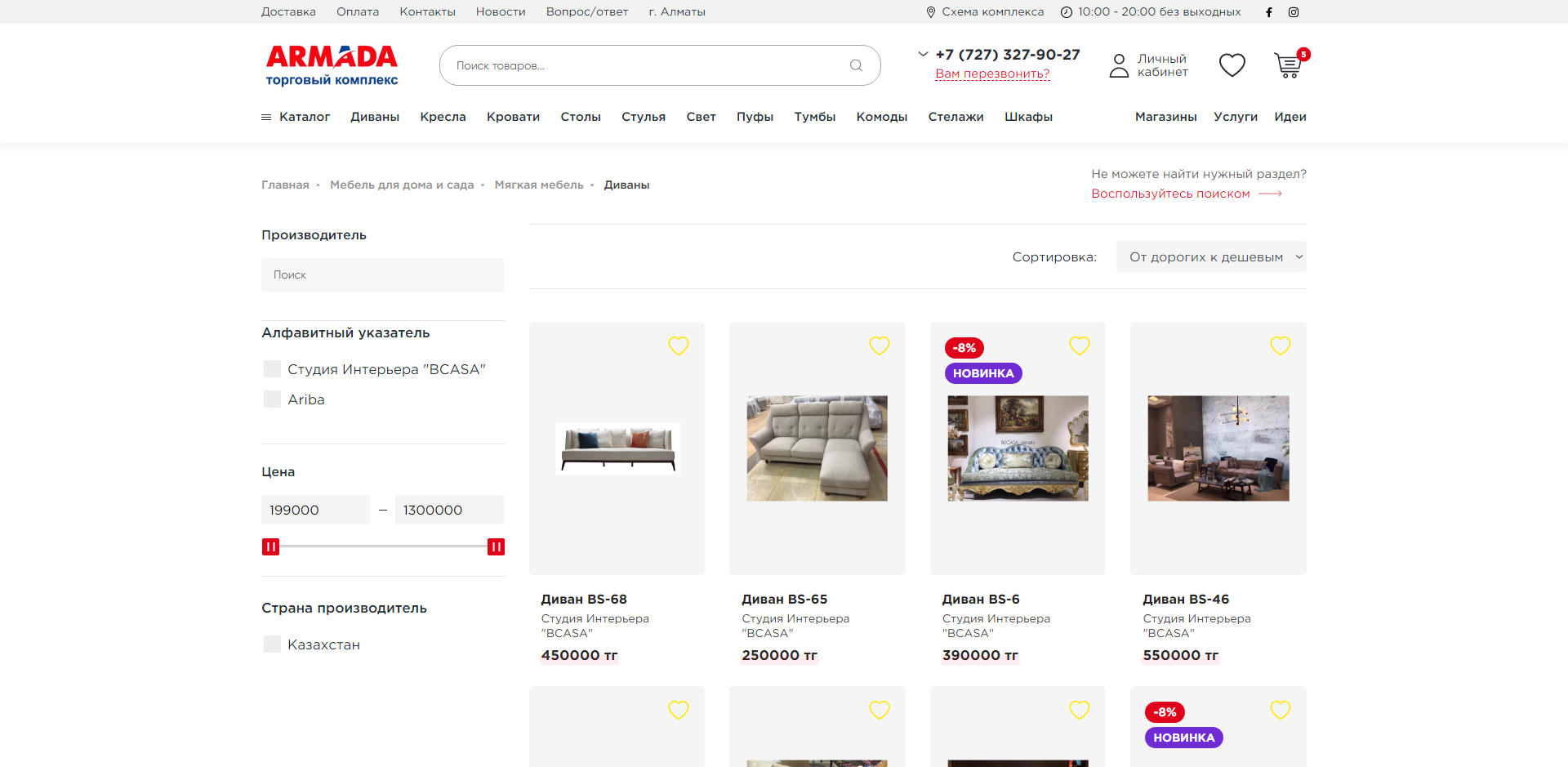Open the Оплата link

pos(358,12)
